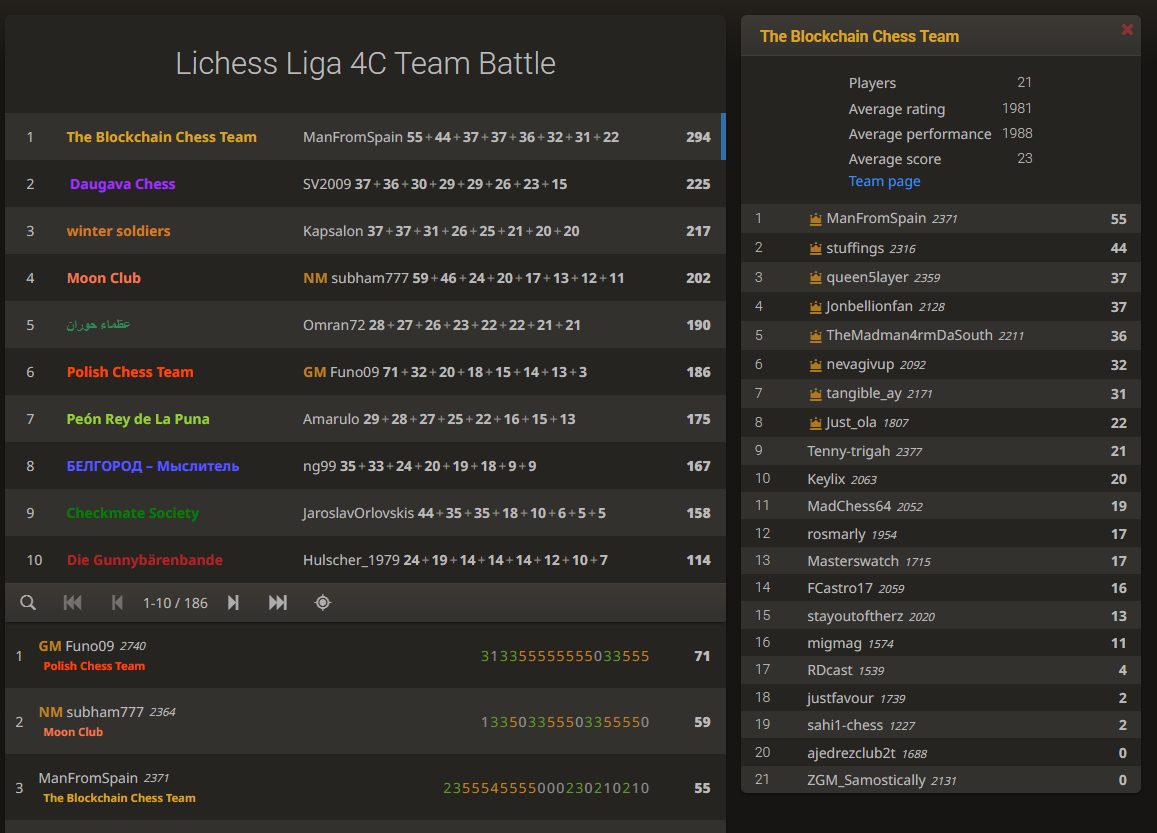
Task: Select queen5layer in team player list
Action: 941,277
